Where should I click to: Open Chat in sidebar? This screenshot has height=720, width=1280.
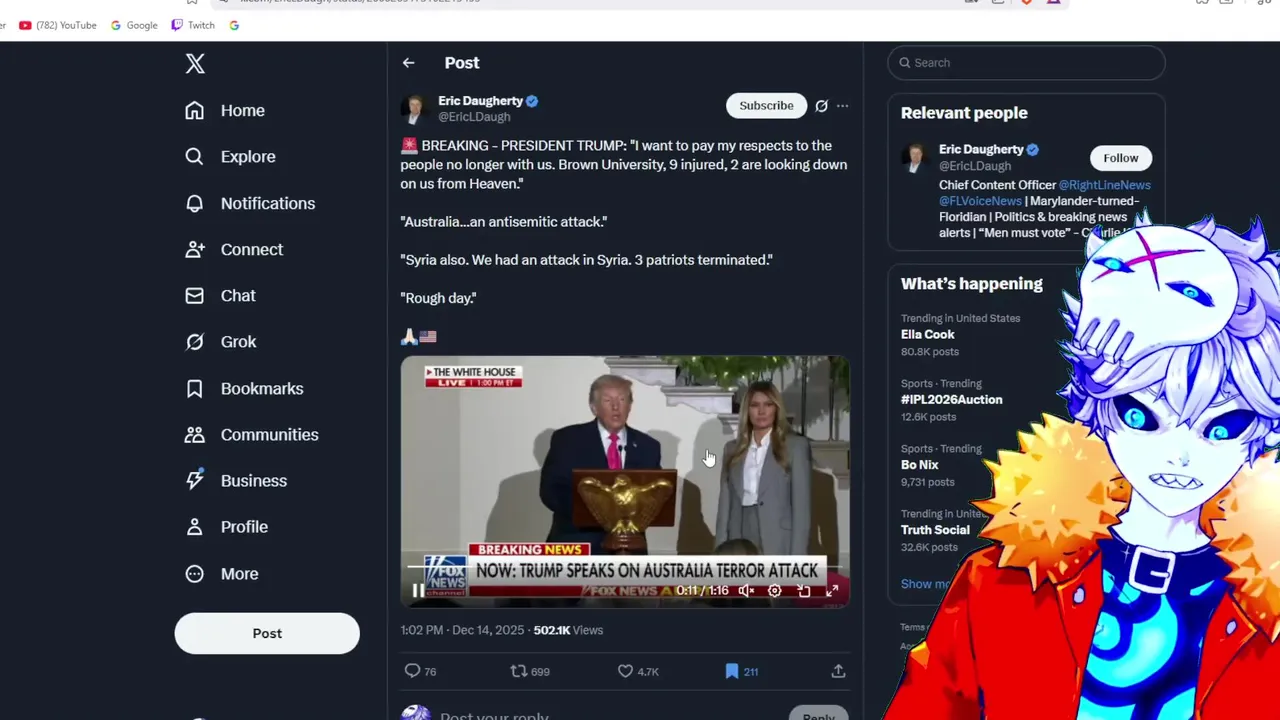pyautogui.click(x=220, y=296)
